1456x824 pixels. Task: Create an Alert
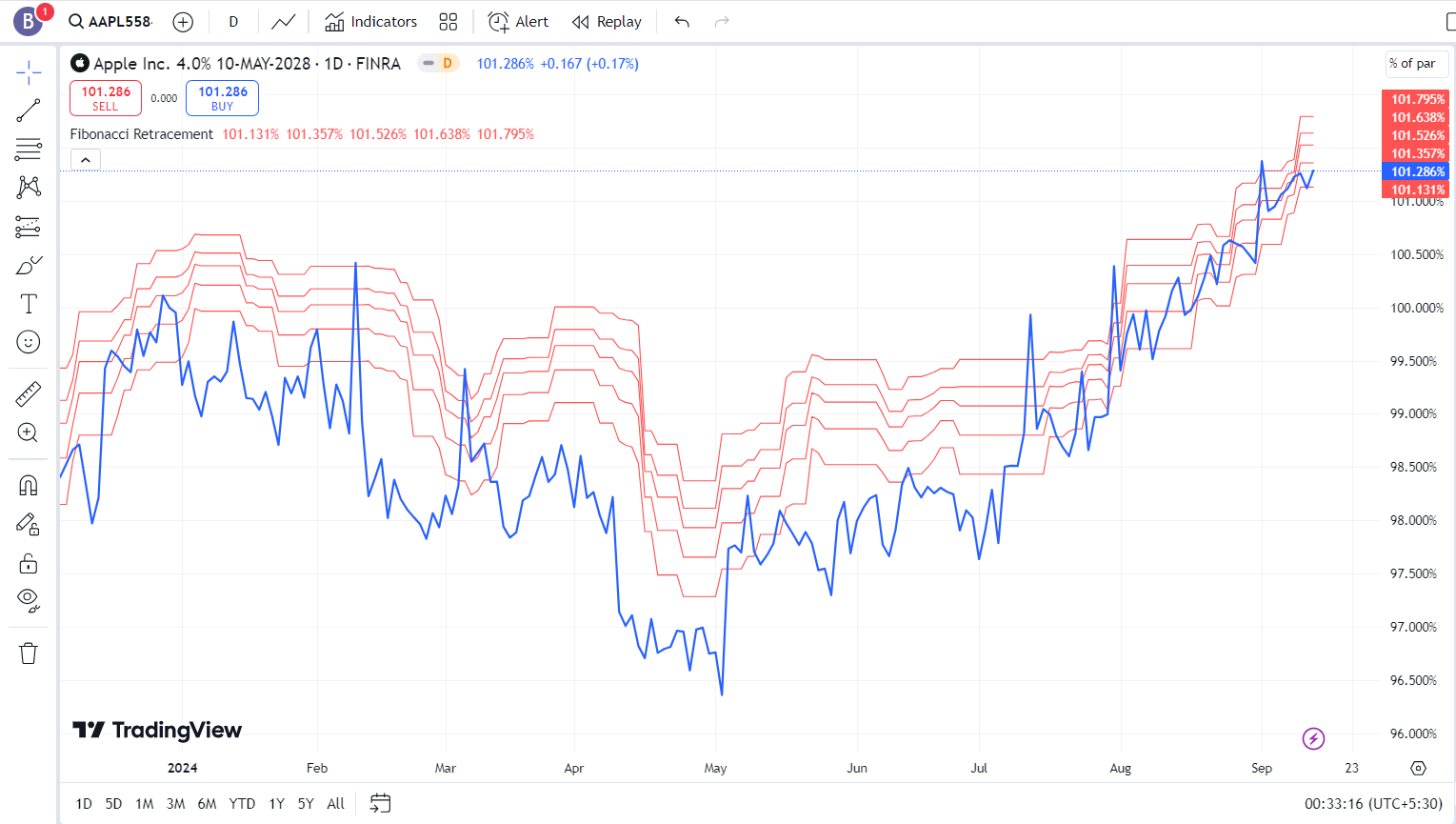[x=519, y=22]
